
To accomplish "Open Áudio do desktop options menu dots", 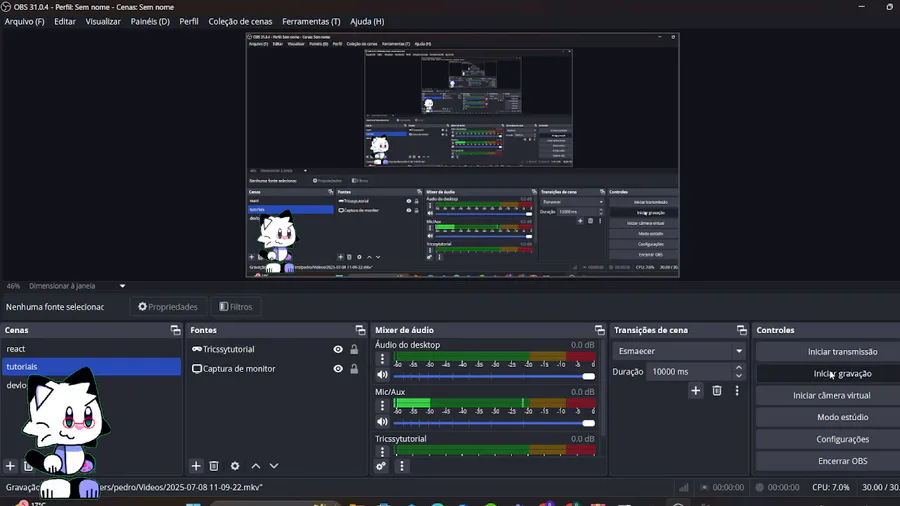I will pos(382,359).
